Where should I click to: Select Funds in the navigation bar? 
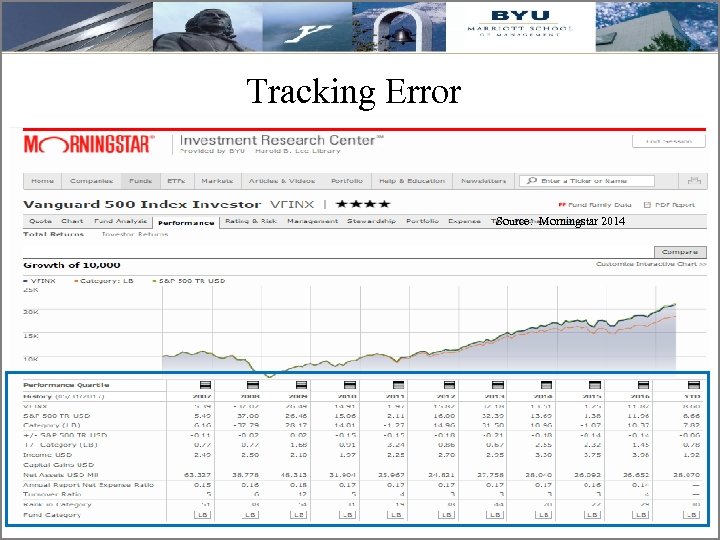click(x=141, y=181)
